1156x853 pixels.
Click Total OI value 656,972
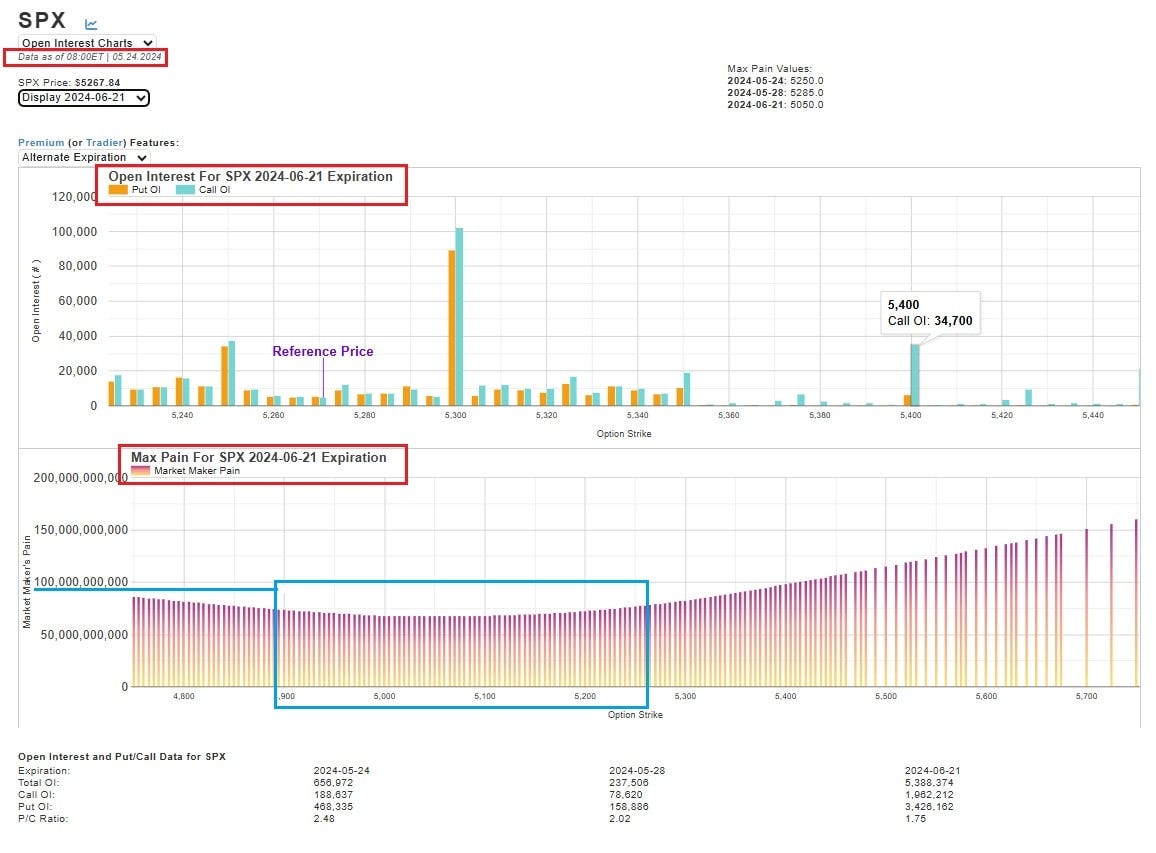(333, 782)
